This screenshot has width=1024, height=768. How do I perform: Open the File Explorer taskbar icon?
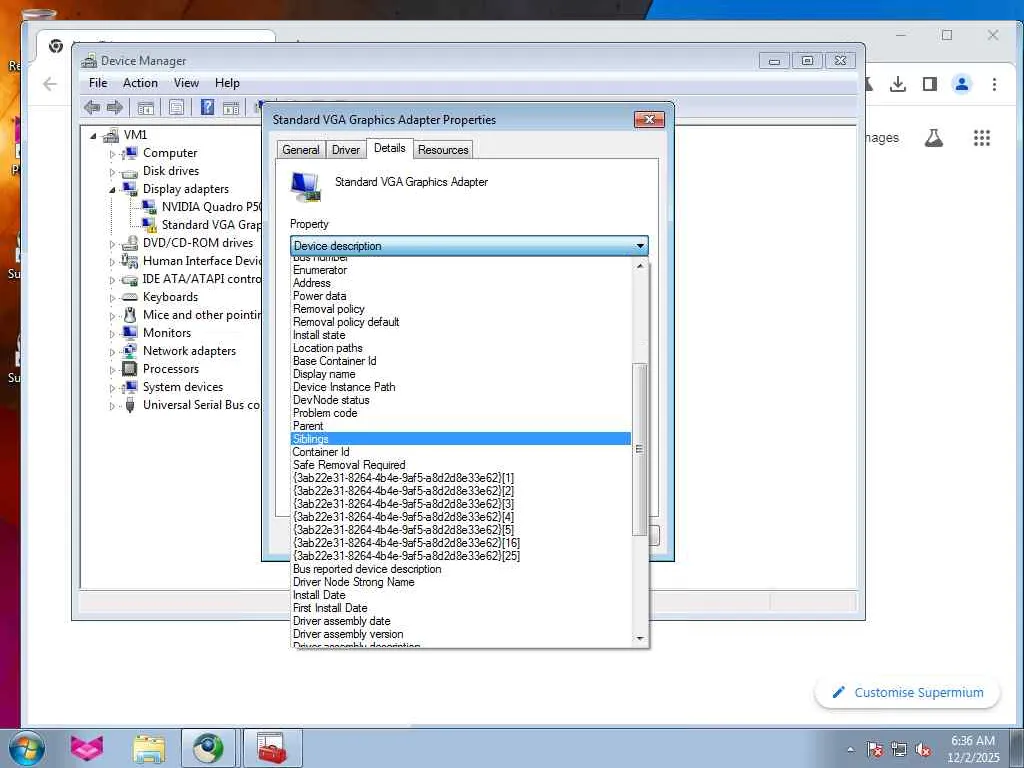click(x=149, y=748)
